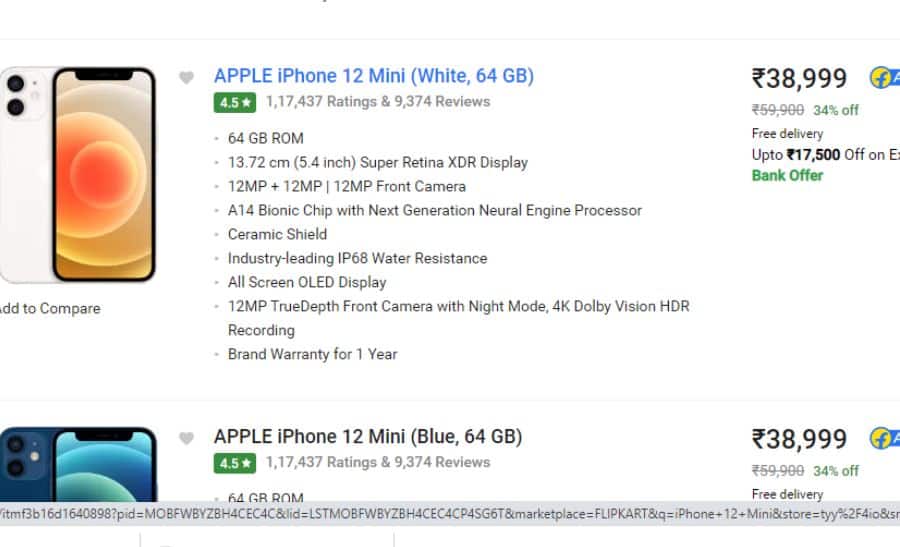Image resolution: width=900 pixels, height=547 pixels.
Task: Click Brand Warranty for 1 Year specification
Action: [x=312, y=354]
